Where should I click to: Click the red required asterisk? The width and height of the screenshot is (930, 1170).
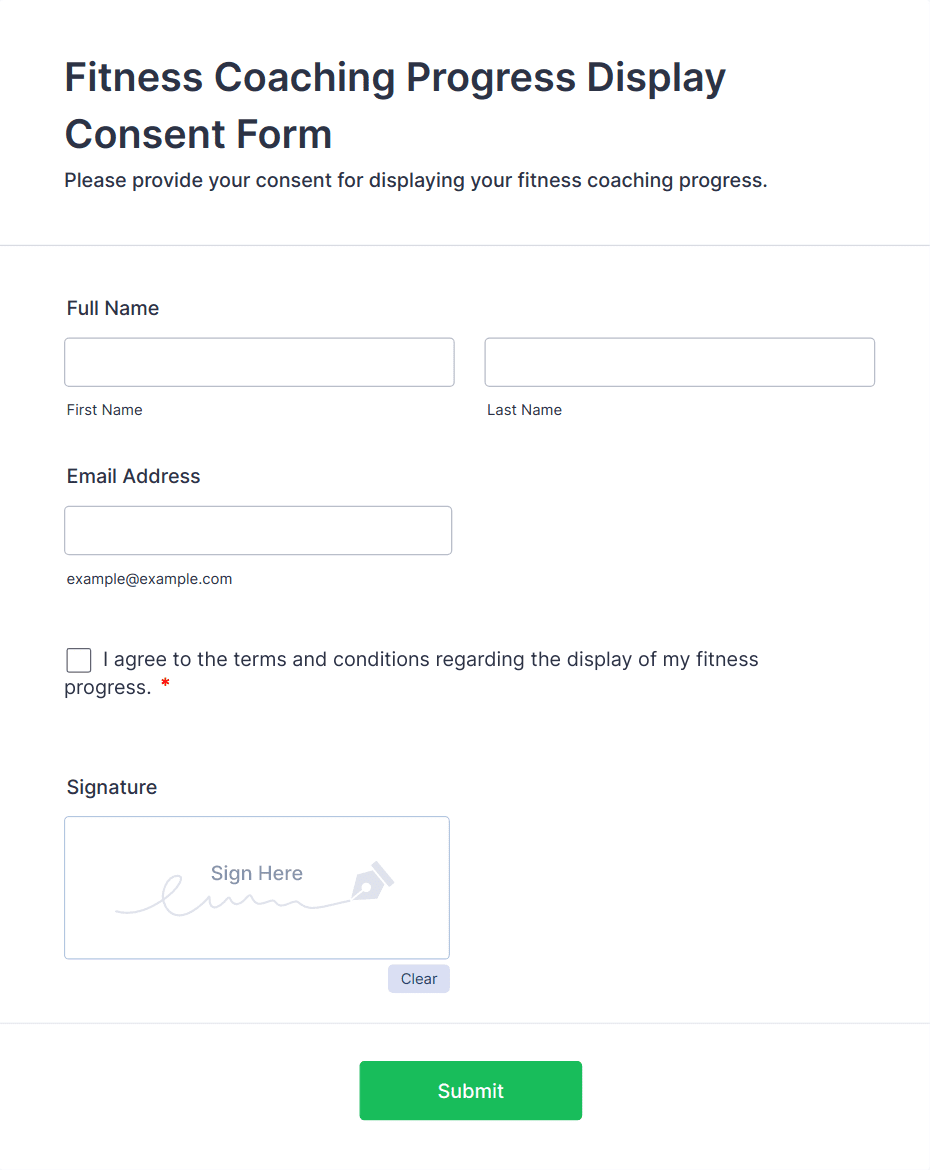click(165, 685)
